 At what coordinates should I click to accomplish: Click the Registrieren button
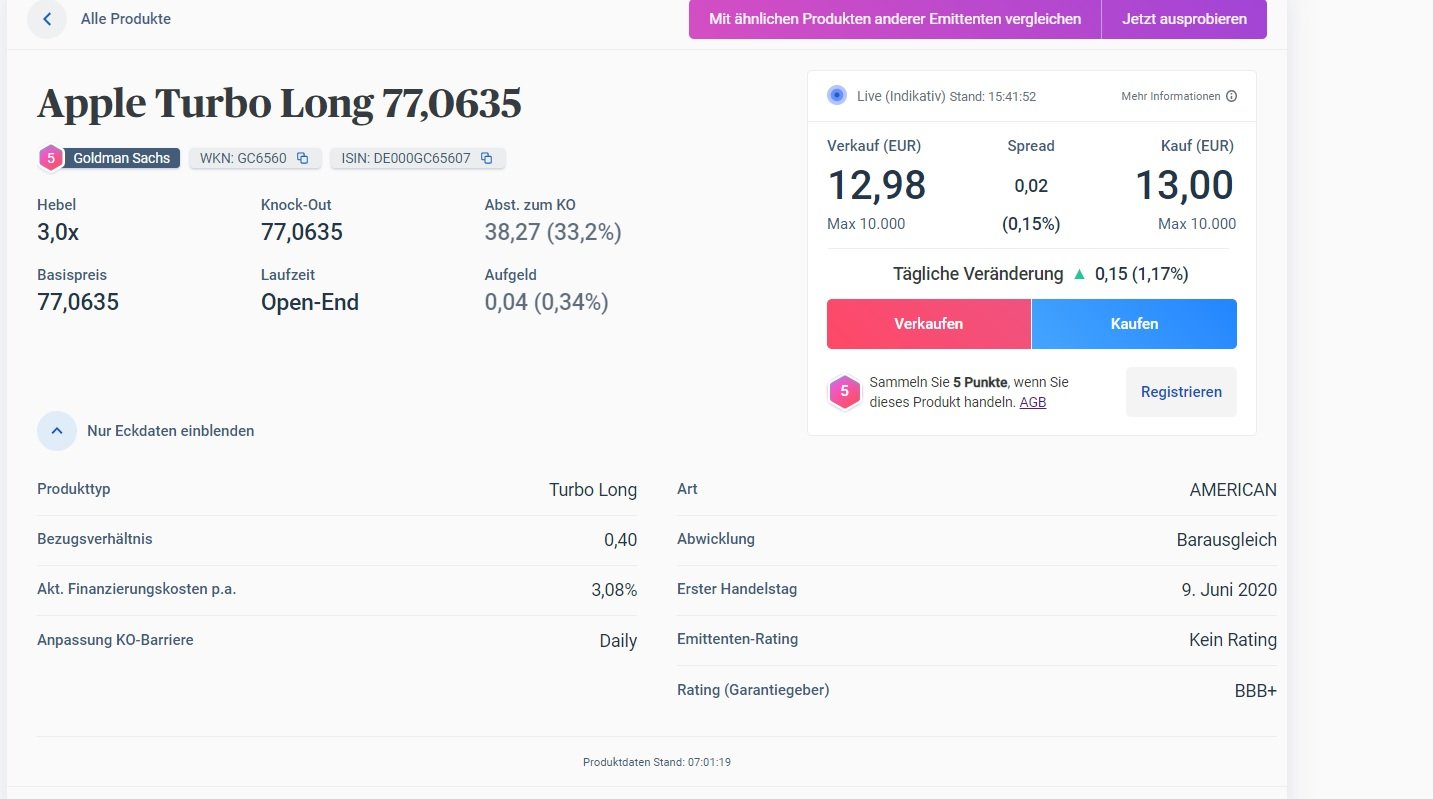[1181, 392]
